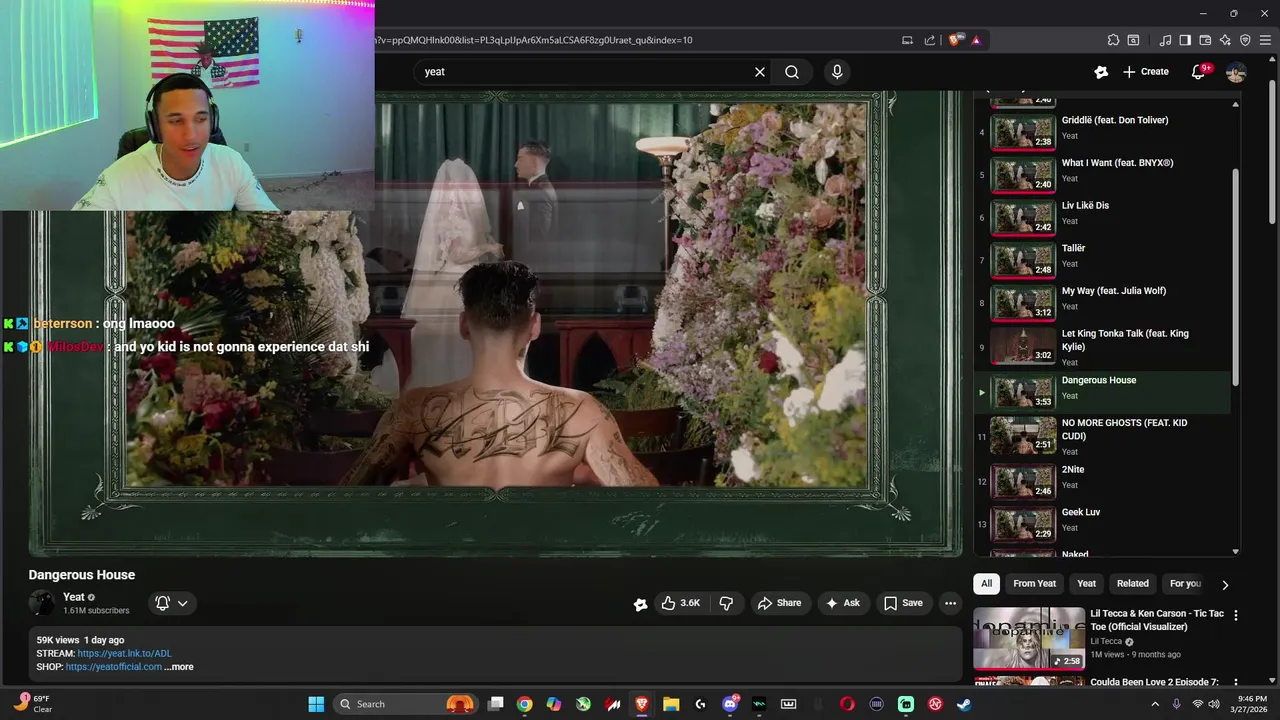
Task: Select the All filter chip
Action: point(986,583)
